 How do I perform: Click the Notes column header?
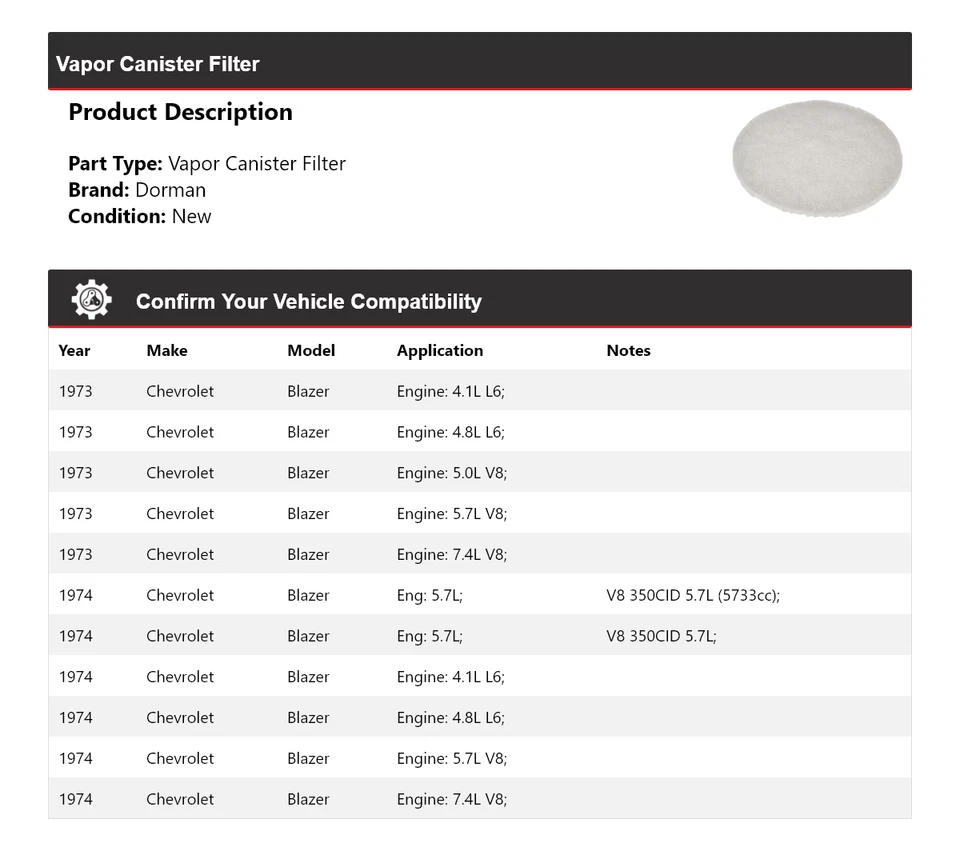628,350
